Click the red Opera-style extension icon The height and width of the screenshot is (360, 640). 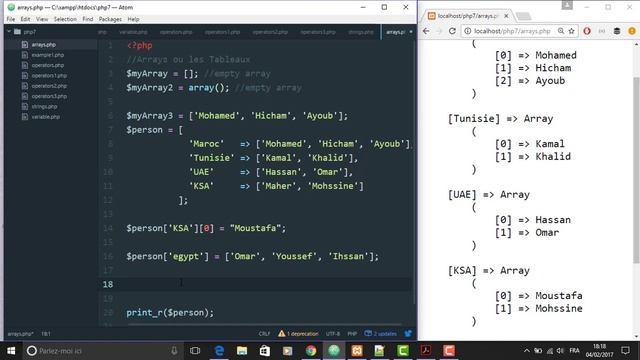coord(587,31)
